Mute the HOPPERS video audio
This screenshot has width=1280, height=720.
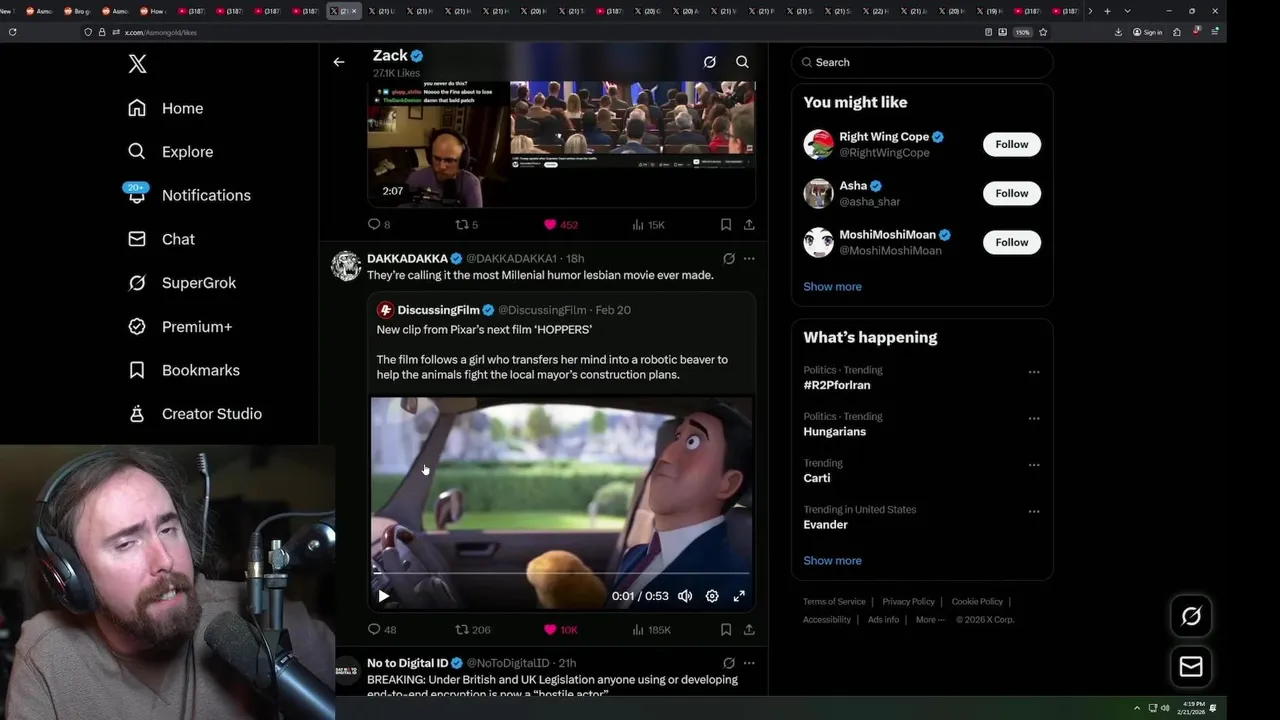(x=685, y=596)
